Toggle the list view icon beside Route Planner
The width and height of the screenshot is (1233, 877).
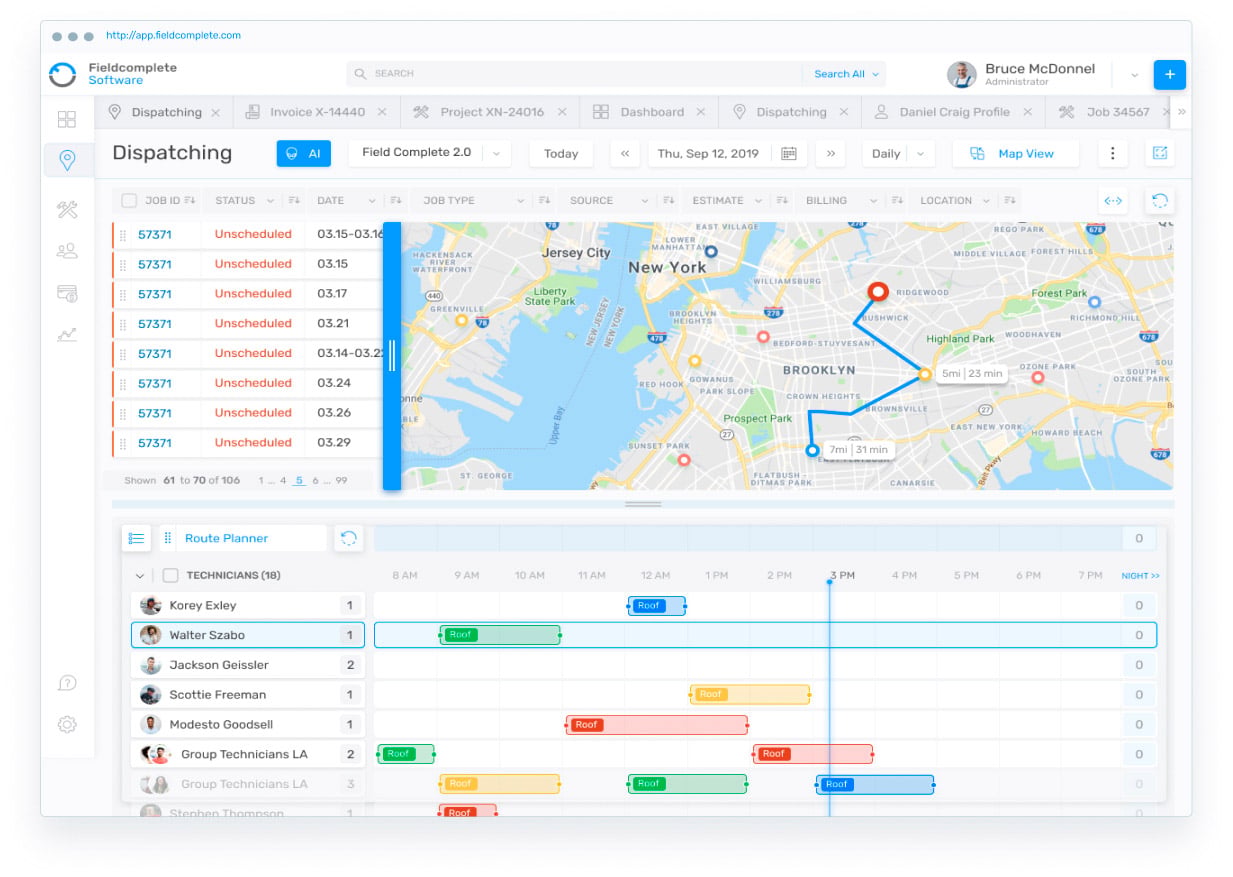[x=136, y=538]
